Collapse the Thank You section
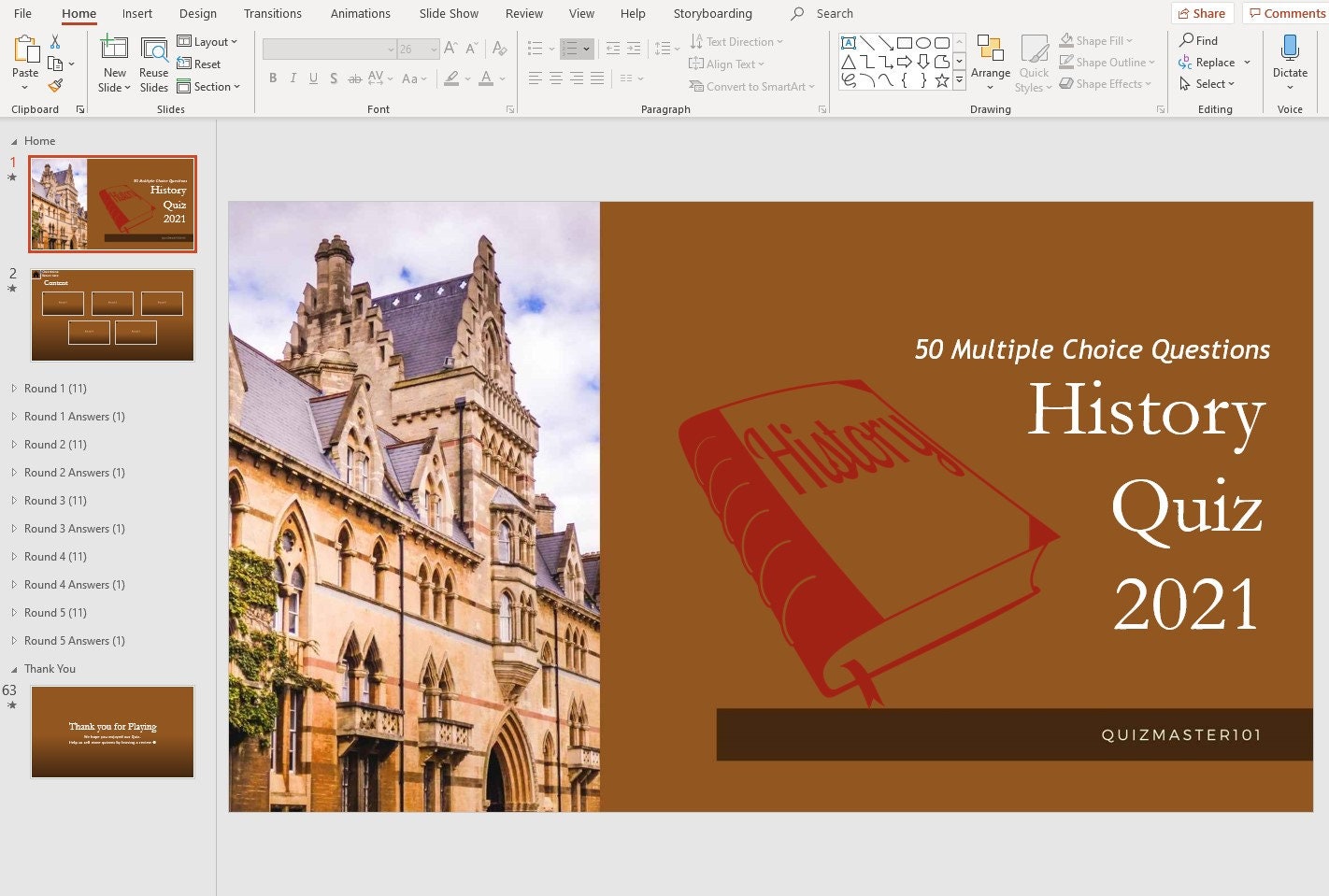Image resolution: width=1329 pixels, height=896 pixels. click(14, 668)
